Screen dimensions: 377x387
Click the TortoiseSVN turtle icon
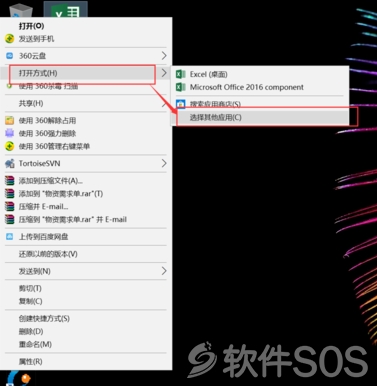(x=10, y=163)
